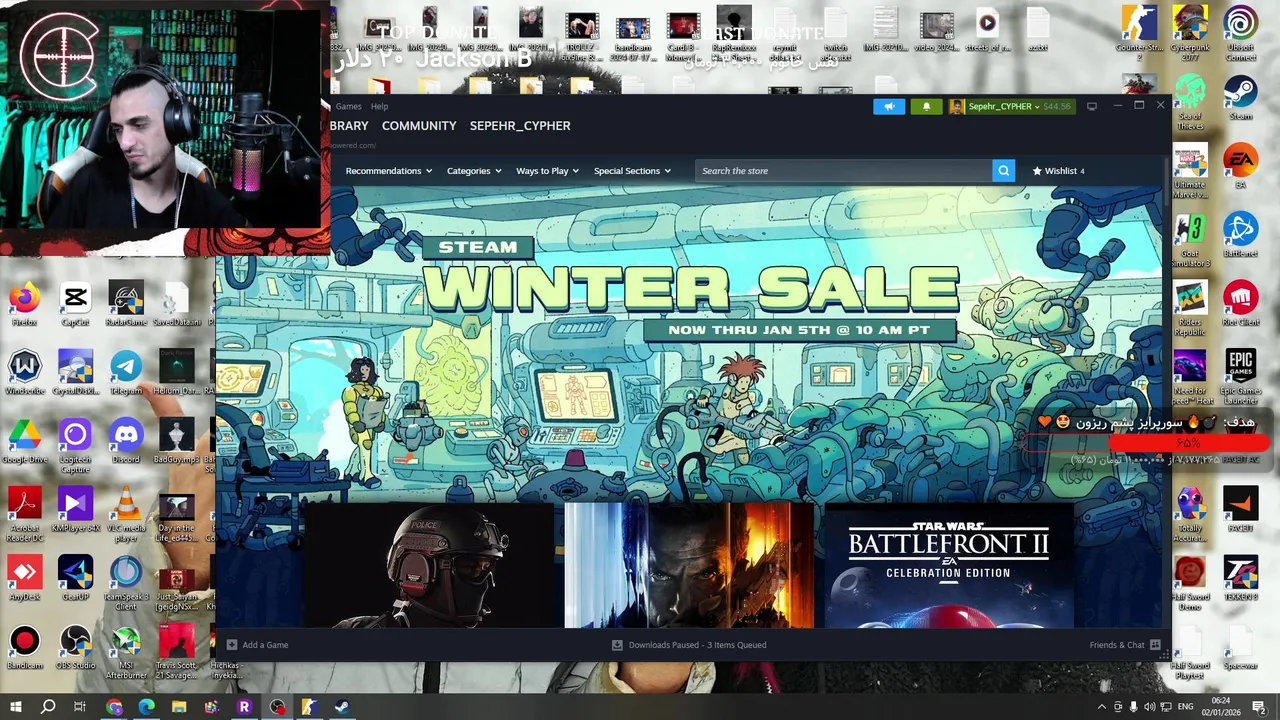The width and height of the screenshot is (1280, 720).
Task: Switch to the COMMUNITY tab
Action: click(x=419, y=126)
